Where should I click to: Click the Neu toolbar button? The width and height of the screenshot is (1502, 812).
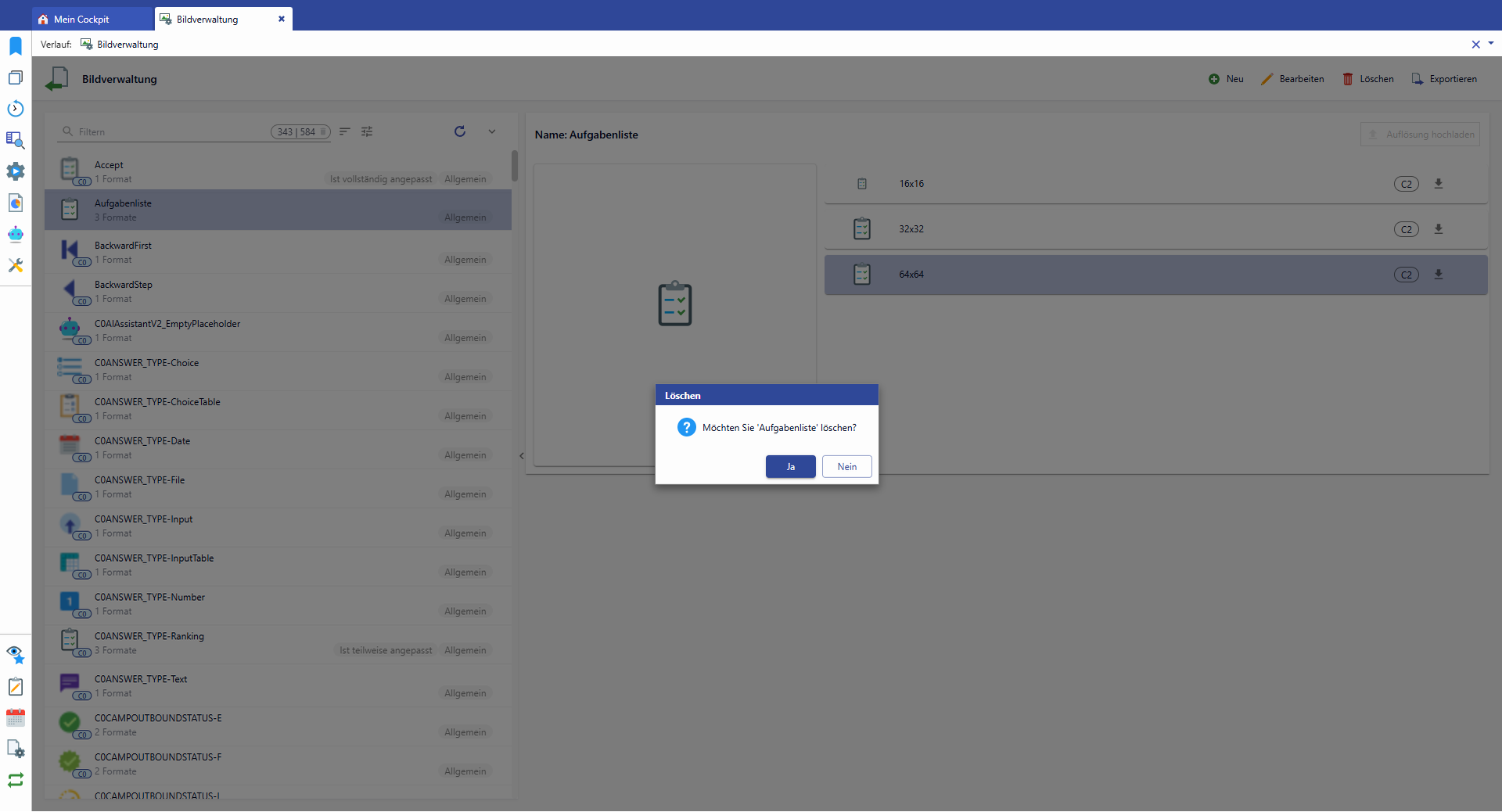click(1226, 79)
